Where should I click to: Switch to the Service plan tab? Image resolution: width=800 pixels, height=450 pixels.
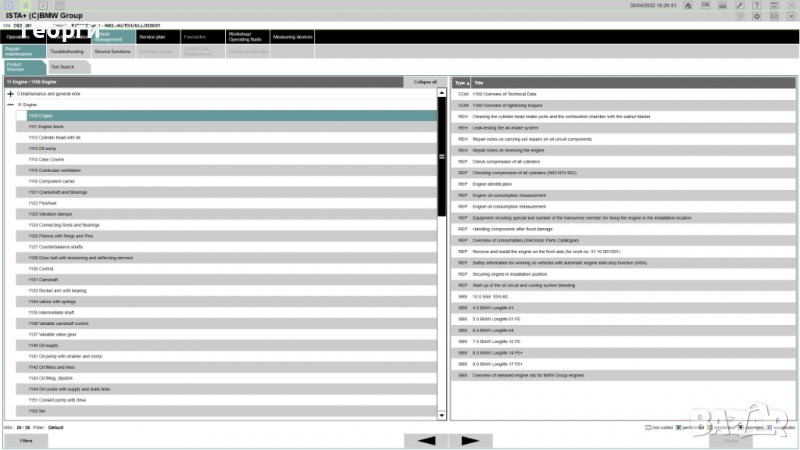157,37
